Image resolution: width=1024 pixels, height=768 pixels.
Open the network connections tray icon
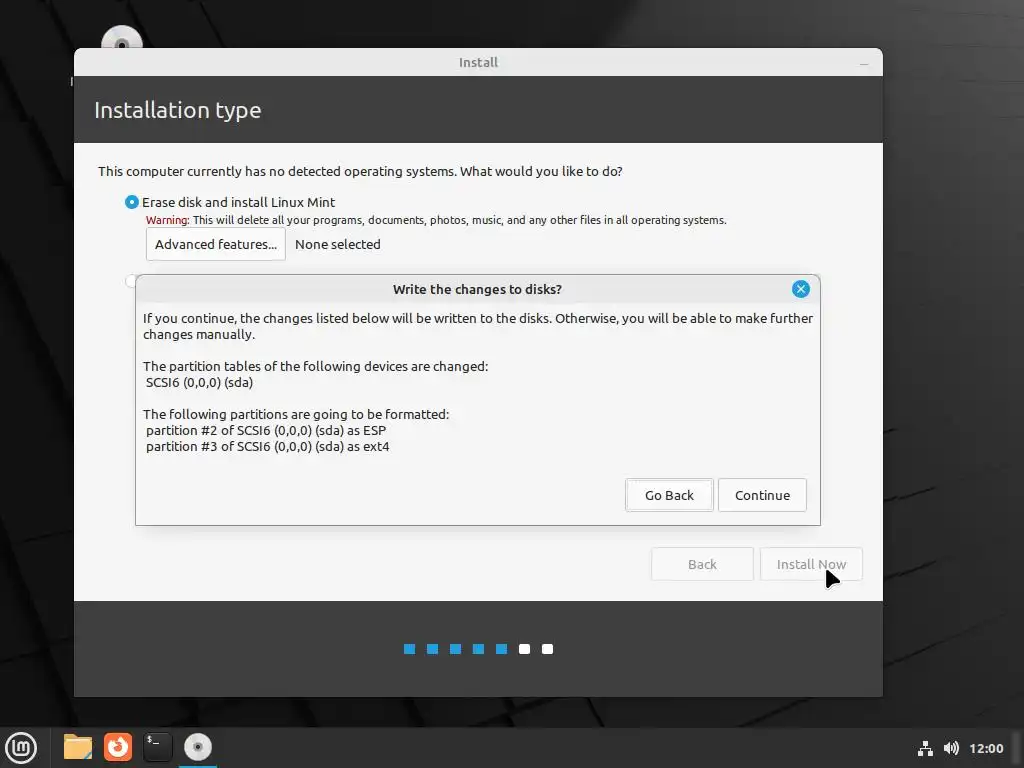pyautogui.click(x=925, y=748)
